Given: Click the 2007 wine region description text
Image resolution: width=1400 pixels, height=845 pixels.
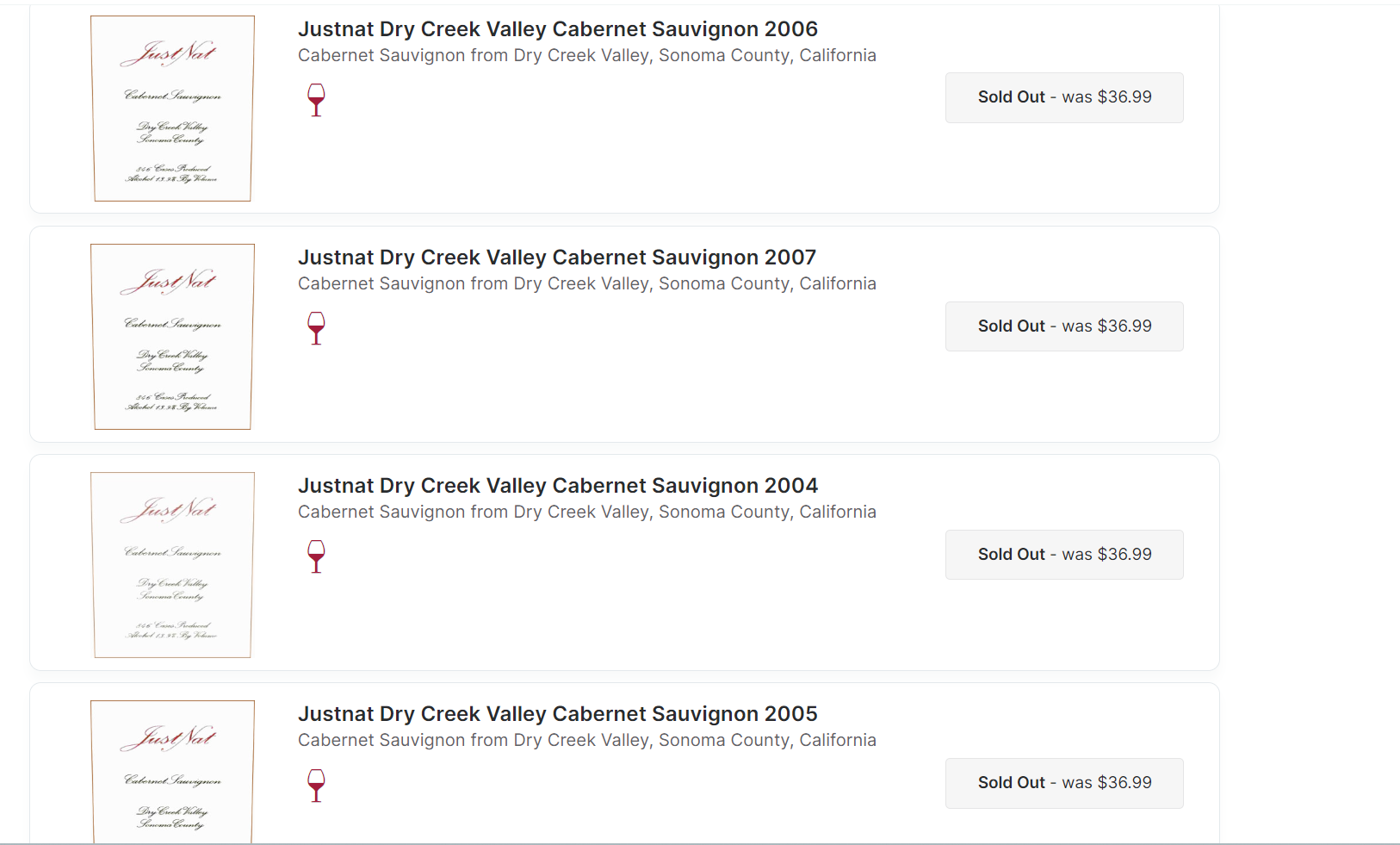Looking at the screenshot, I should (x=587, y=283).
